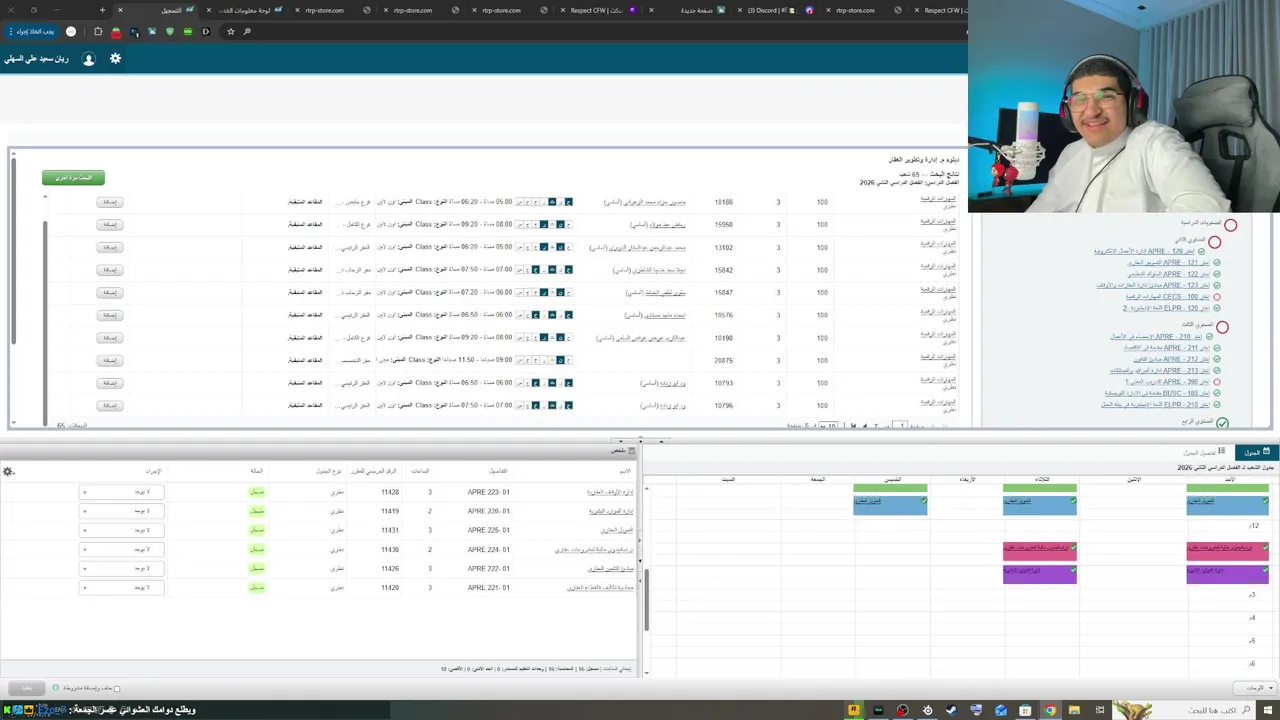Select Sunday blue course block in schedule

point(1227,505)
